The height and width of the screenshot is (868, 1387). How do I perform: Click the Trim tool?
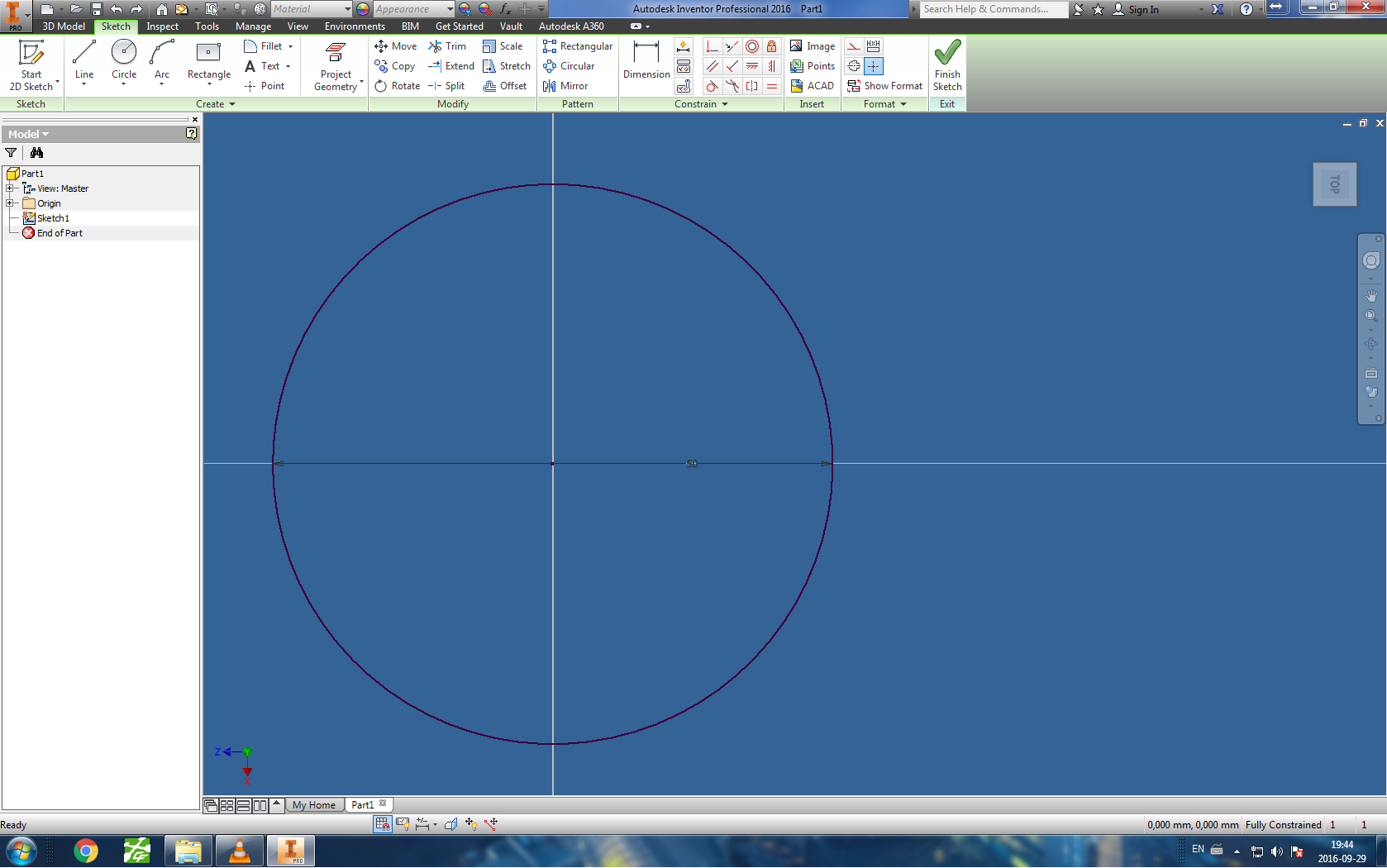click(447, 46)
